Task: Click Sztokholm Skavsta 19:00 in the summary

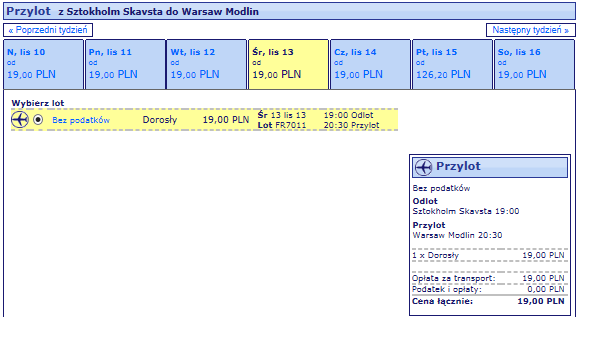Action: point(466,212)
